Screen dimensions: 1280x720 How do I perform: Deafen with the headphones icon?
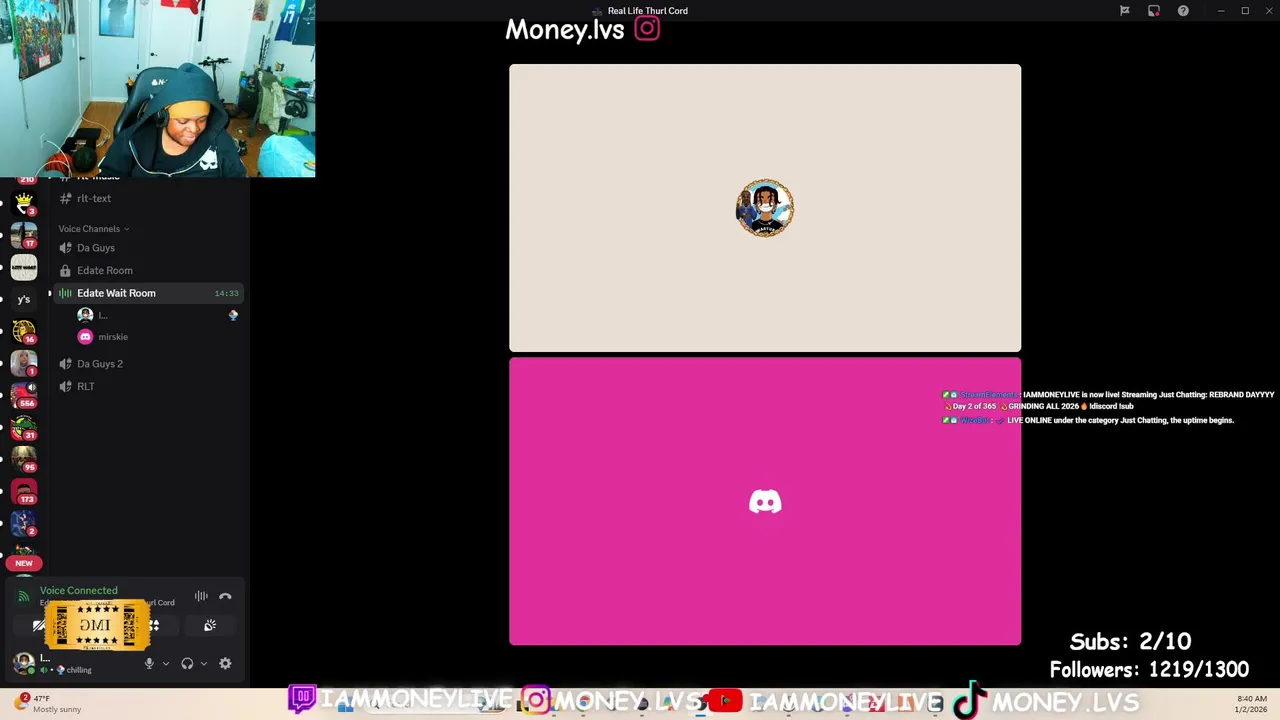tap(187, 663)
